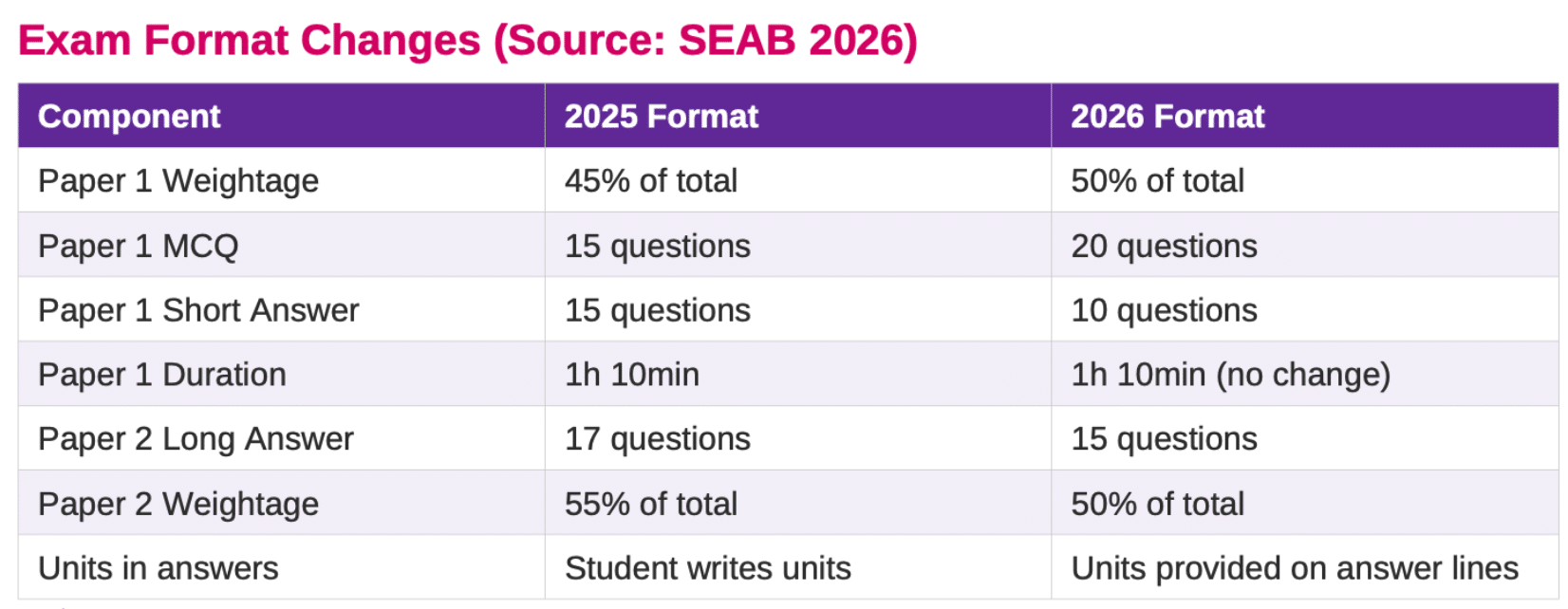Click the '10 questions' cell

click(x=1164, y=310)
